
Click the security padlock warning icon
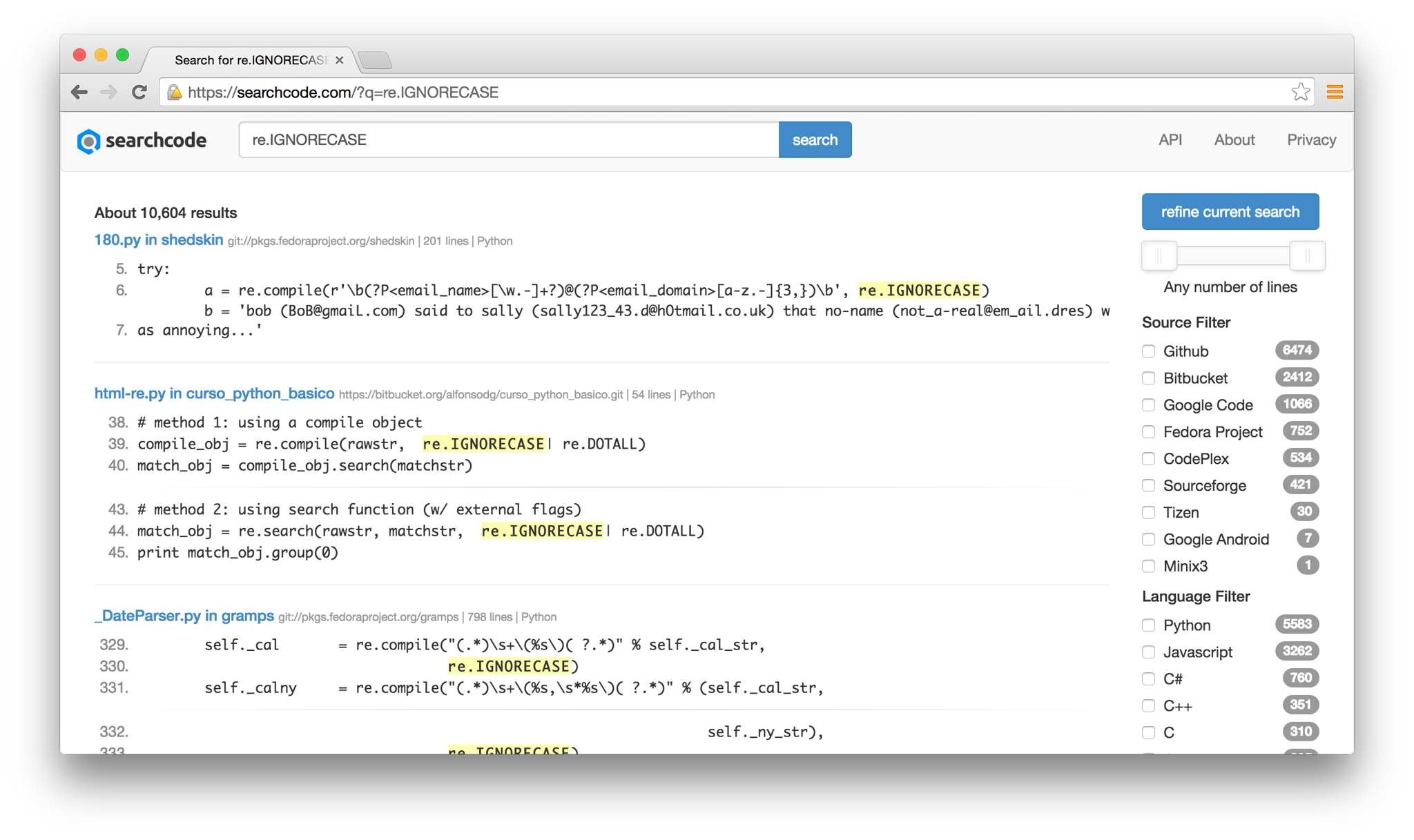pos(175,92)
